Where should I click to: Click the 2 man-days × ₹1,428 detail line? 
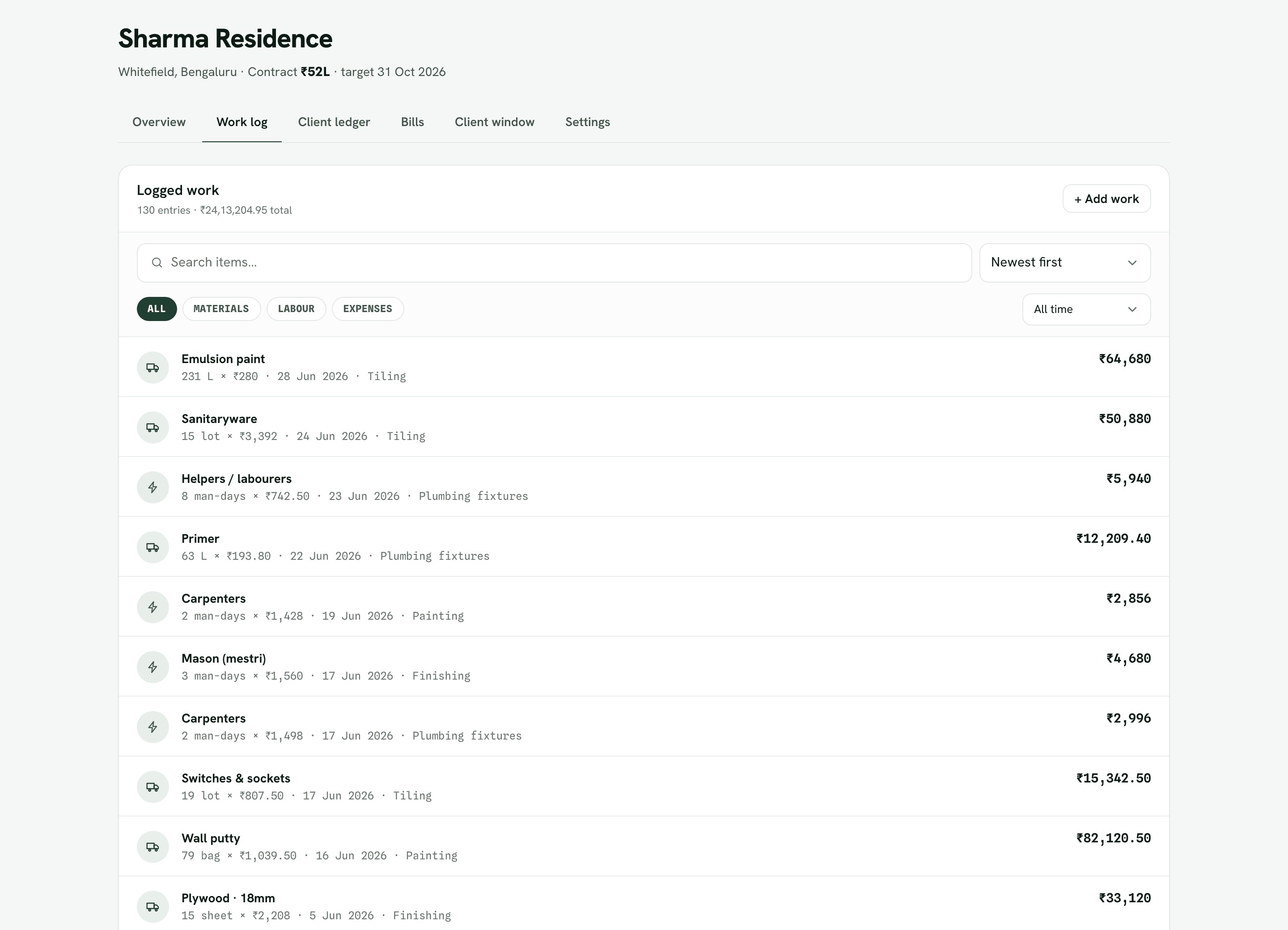[x=322, y=616]
